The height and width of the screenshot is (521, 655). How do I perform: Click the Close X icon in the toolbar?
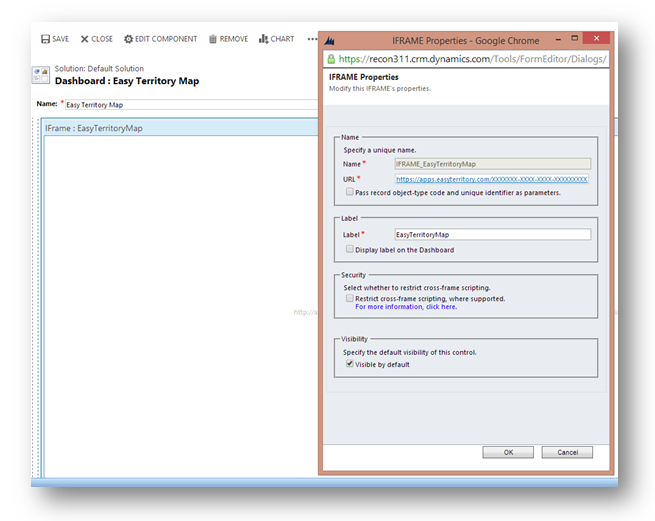click(84, 39)
